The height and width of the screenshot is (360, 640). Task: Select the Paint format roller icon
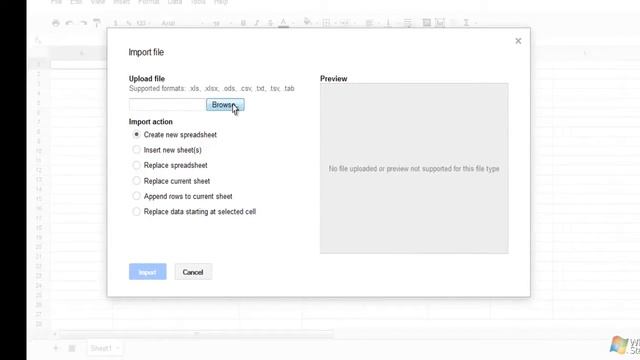[x=97, y=23]
